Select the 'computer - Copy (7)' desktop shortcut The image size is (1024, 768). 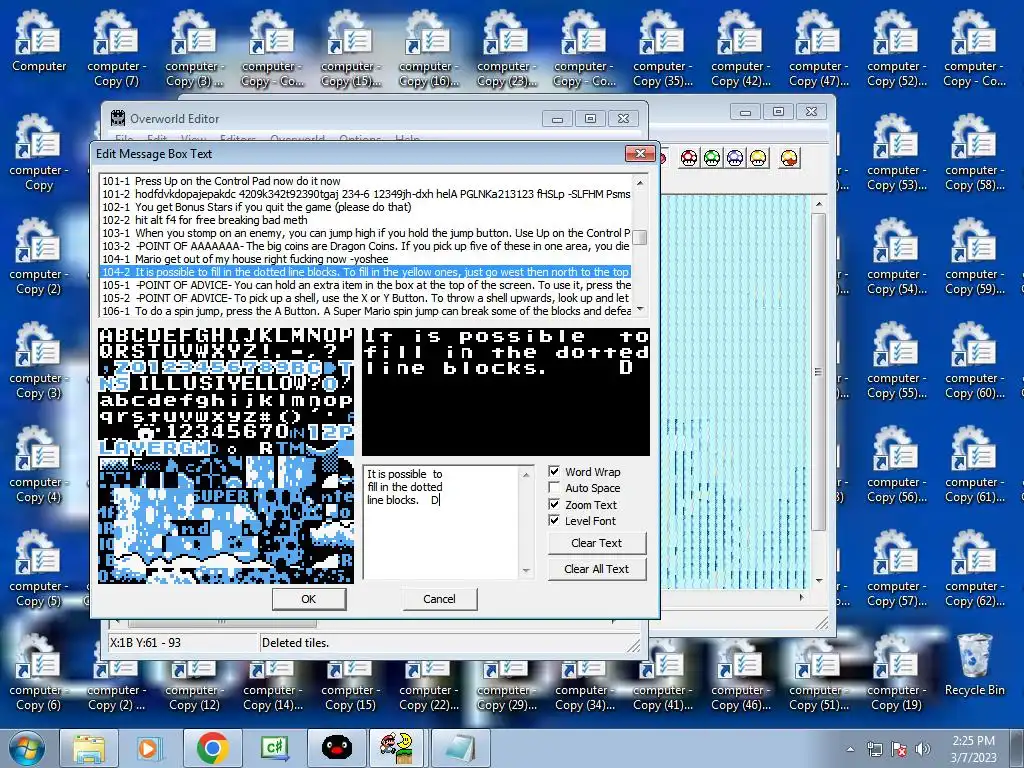[x=117, y=48]
